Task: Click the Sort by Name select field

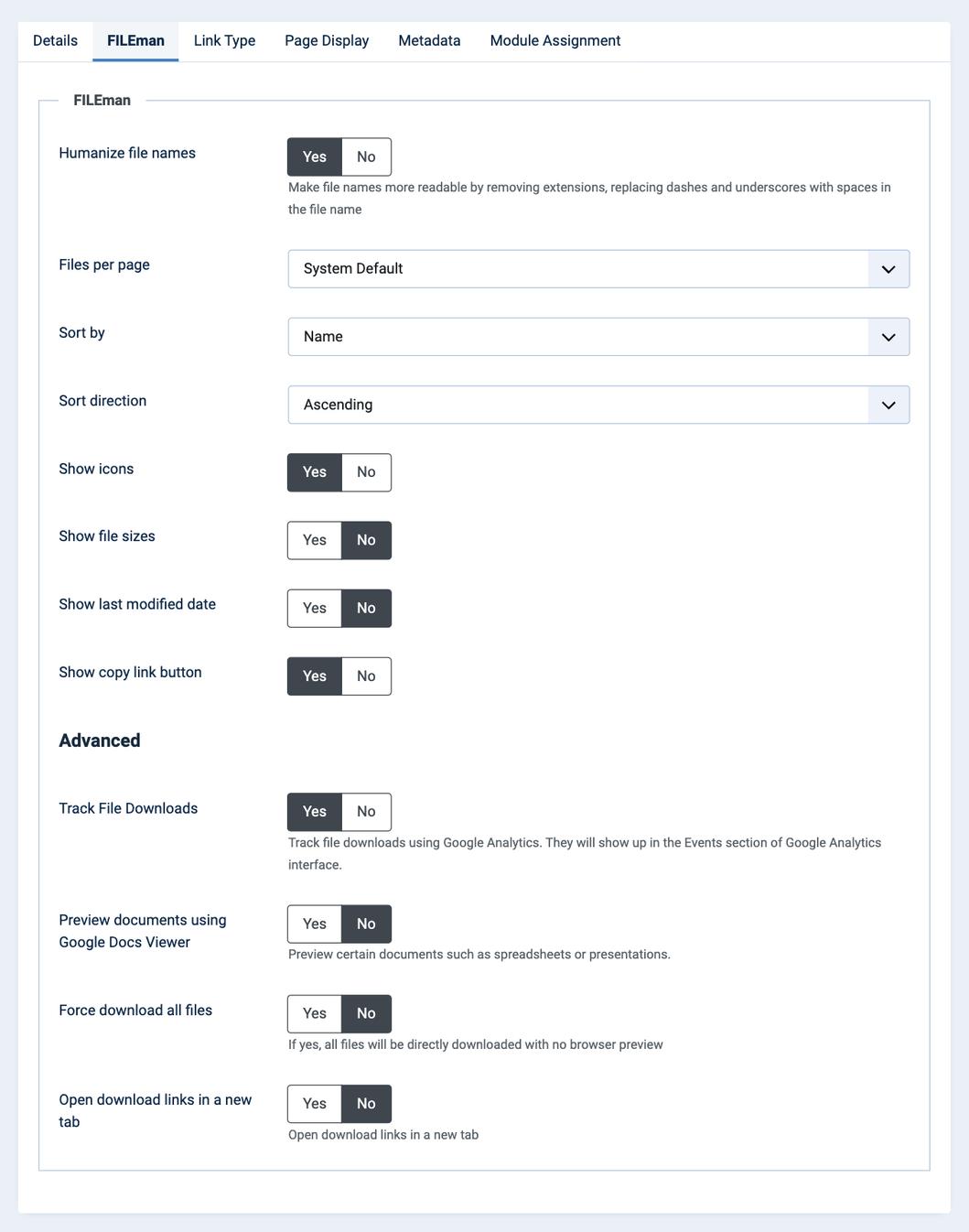Action: [x=598, y=337]
